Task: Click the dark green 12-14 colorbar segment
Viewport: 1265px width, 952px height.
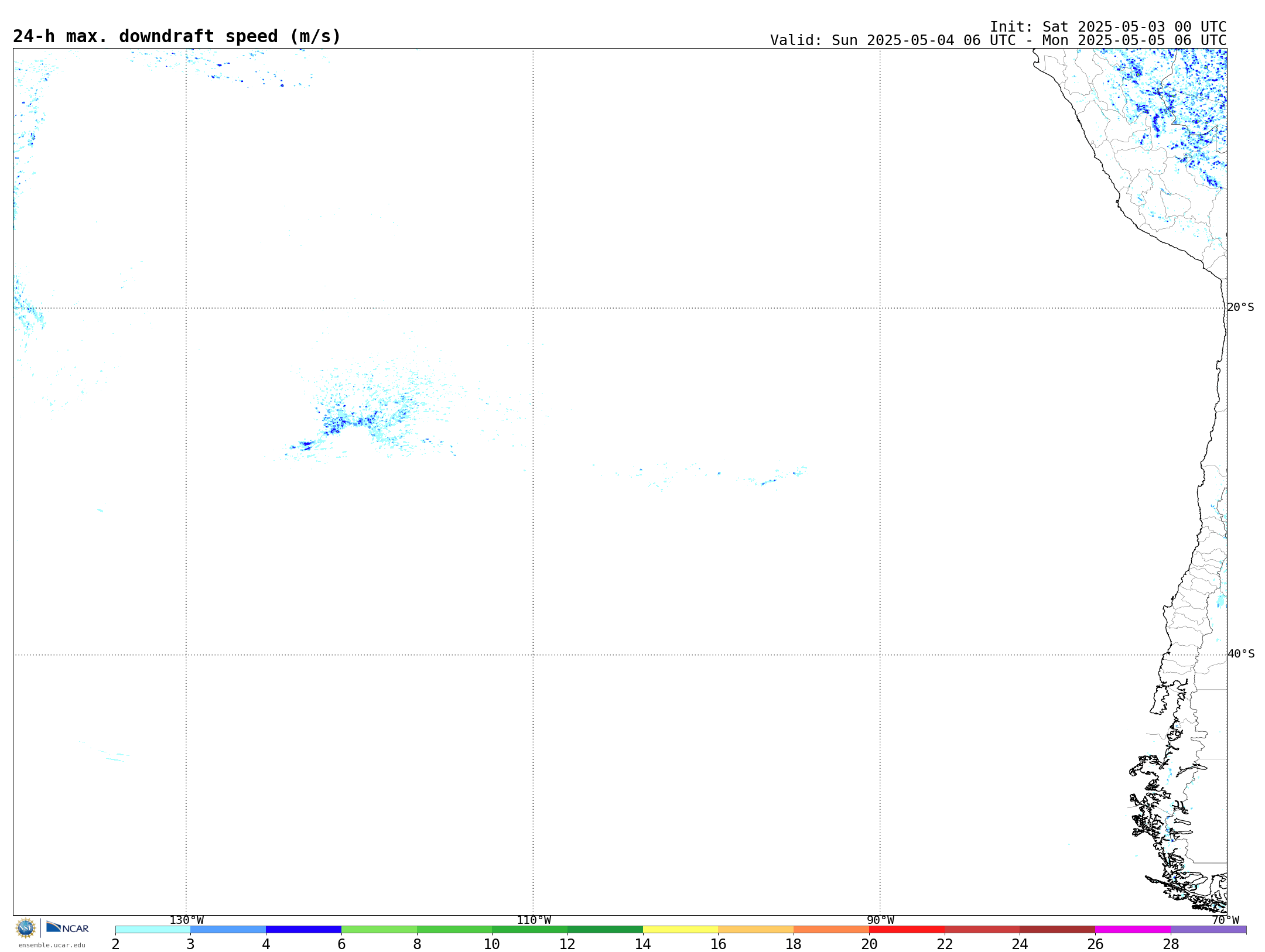Action: coord(605,930)
